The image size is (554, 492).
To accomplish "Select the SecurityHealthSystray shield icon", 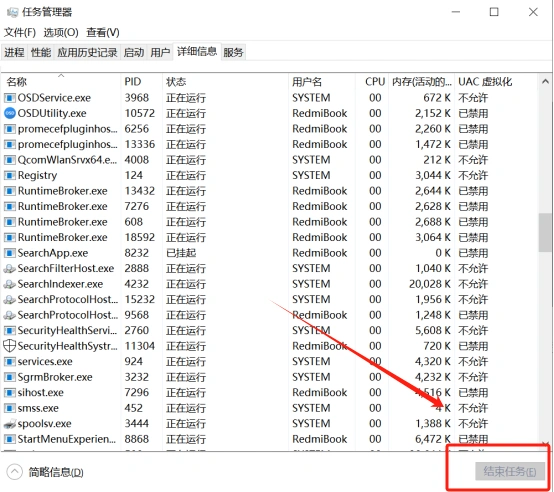I will [x=10, y=346].
